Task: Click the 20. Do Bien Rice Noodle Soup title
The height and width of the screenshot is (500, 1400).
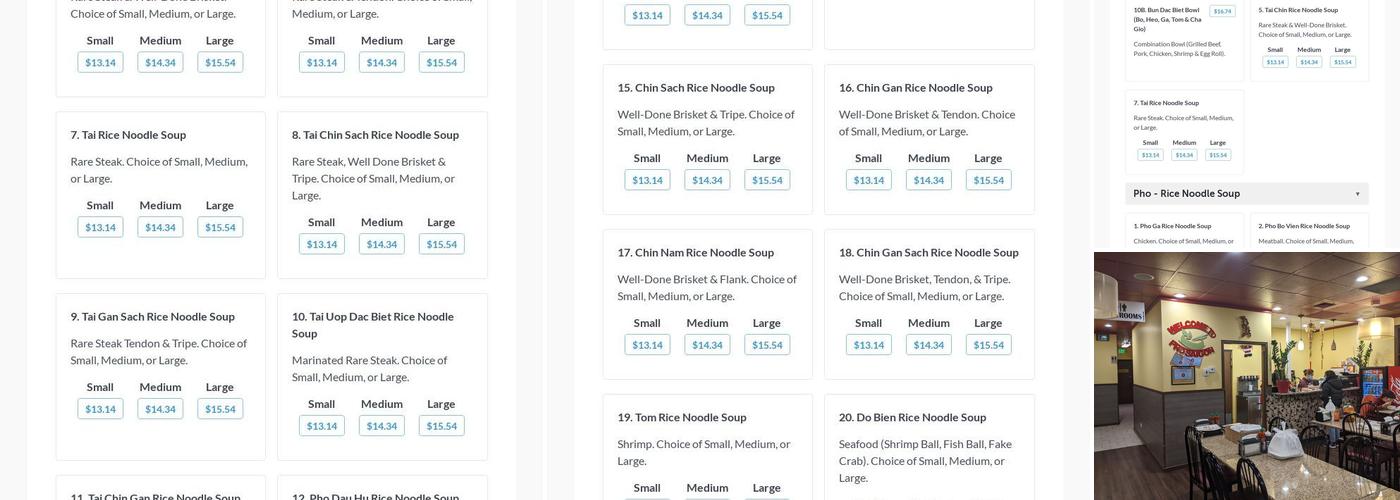Action: (912, 417)
